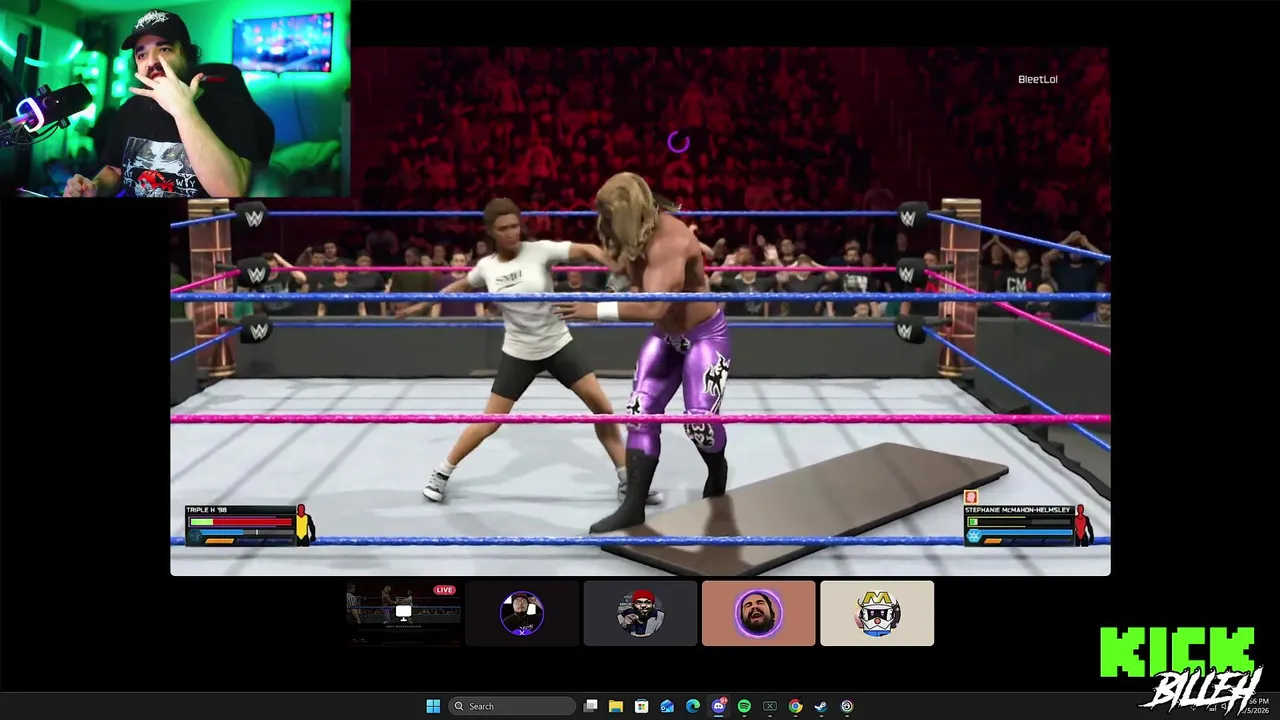Select the speaking participant with the purple ring
Image resolution: width=1280 pixels, height=720 pixels.
tap(758, 613)
